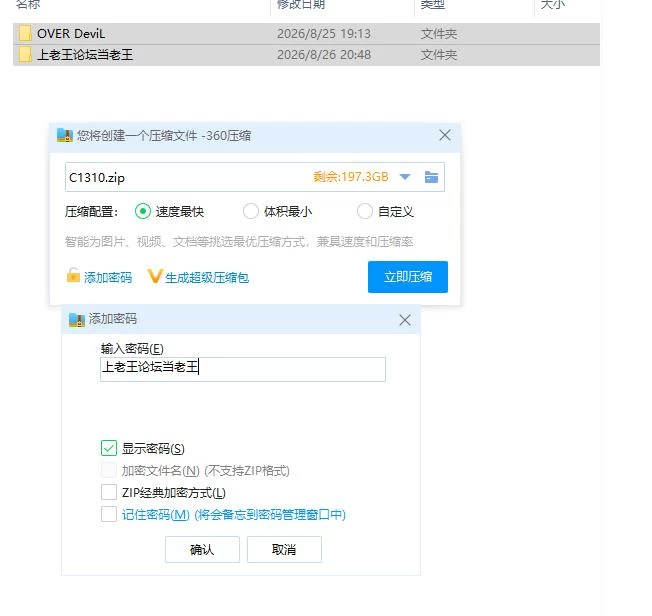This screenshot has width=652, height=616.
Task: Sort by the 名称 column header
Action: [28, 5]
